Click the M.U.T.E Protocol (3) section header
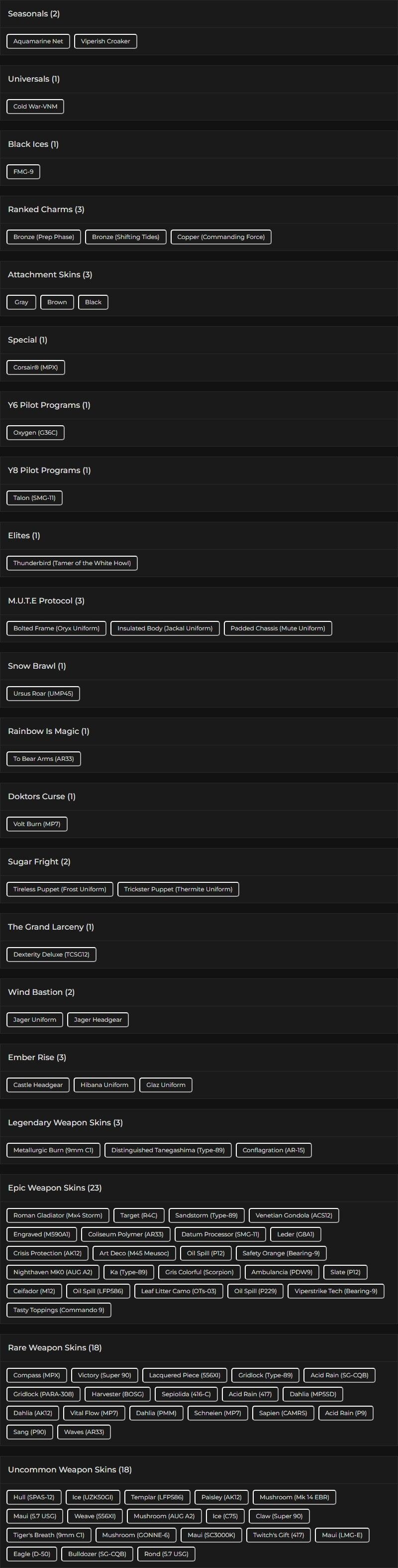 [46, 601]
